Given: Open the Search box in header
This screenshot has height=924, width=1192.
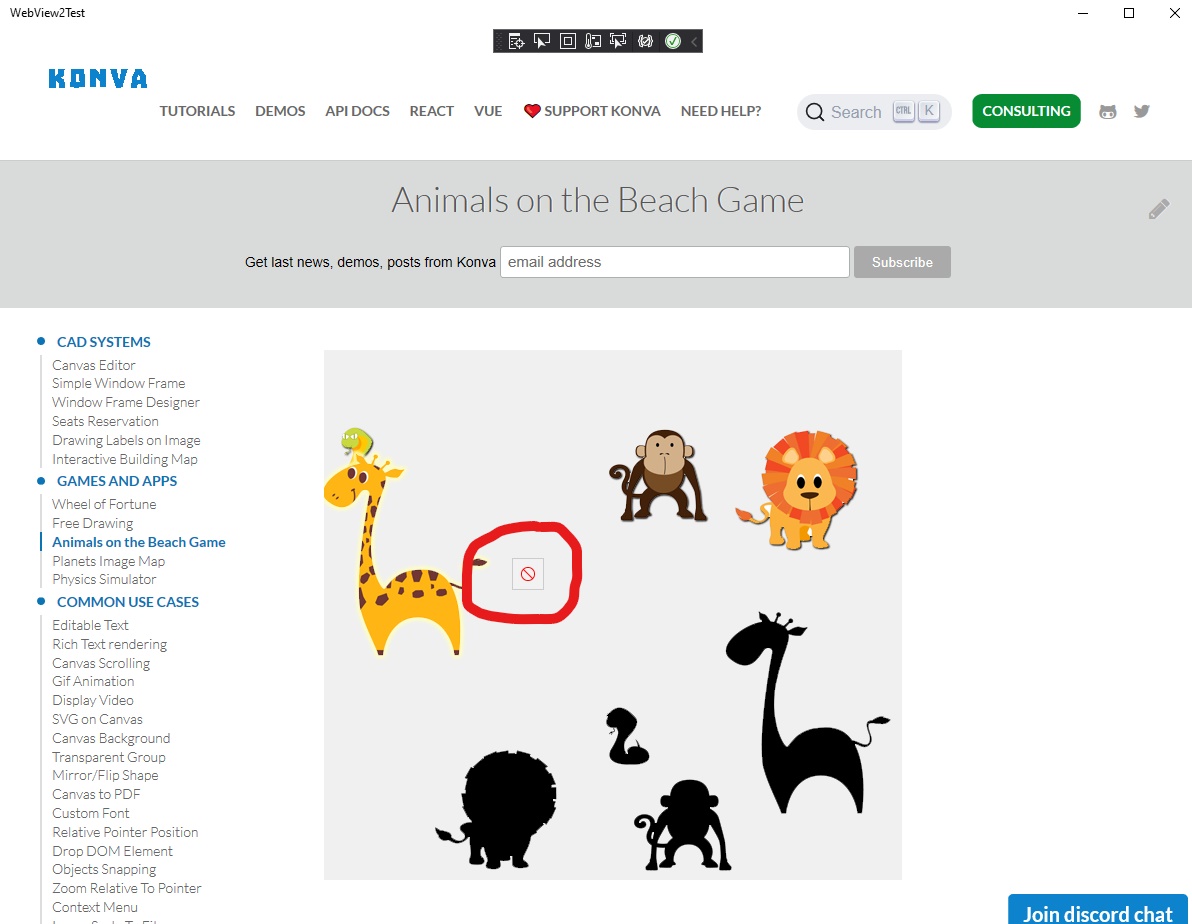Looking at the screenshot, I should [x=874, y=112].
